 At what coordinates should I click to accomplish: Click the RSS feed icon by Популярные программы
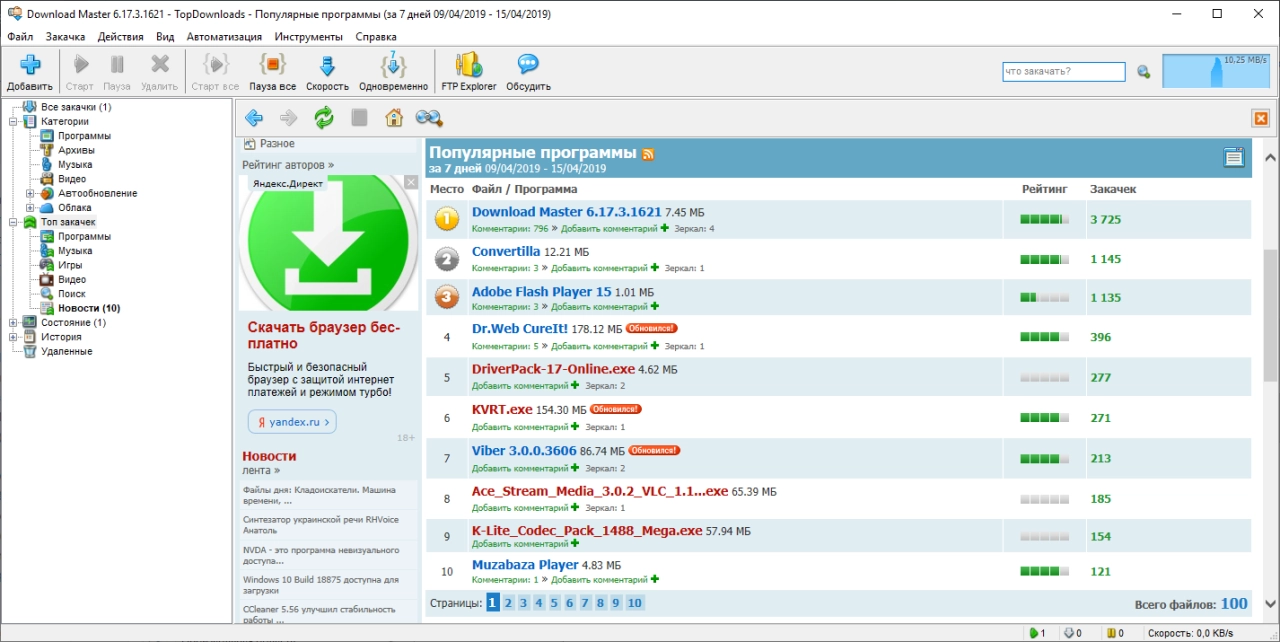pyautogui.click(x=648, y=154)
